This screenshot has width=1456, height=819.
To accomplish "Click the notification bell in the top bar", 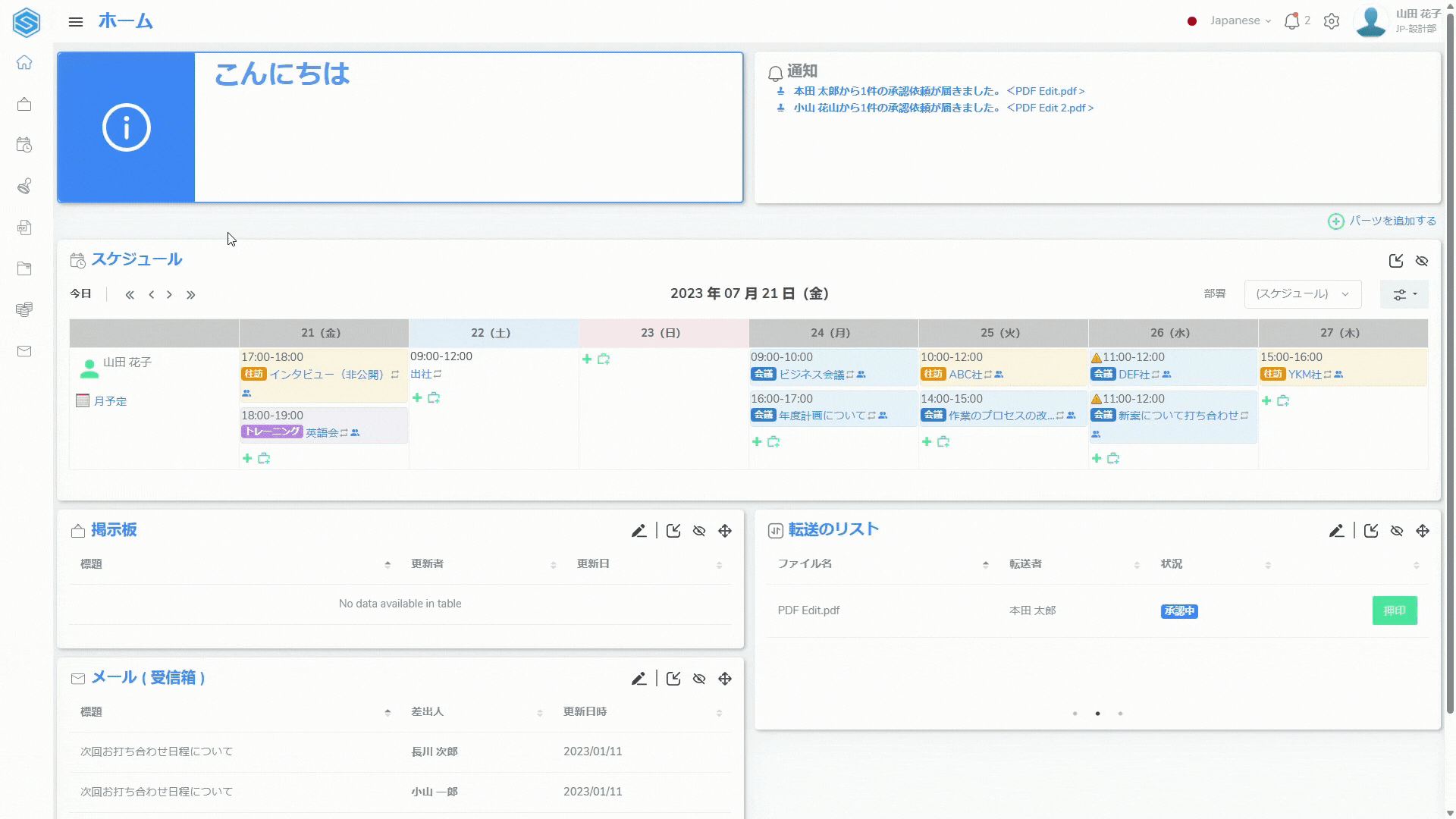I will coord(1291,21).
